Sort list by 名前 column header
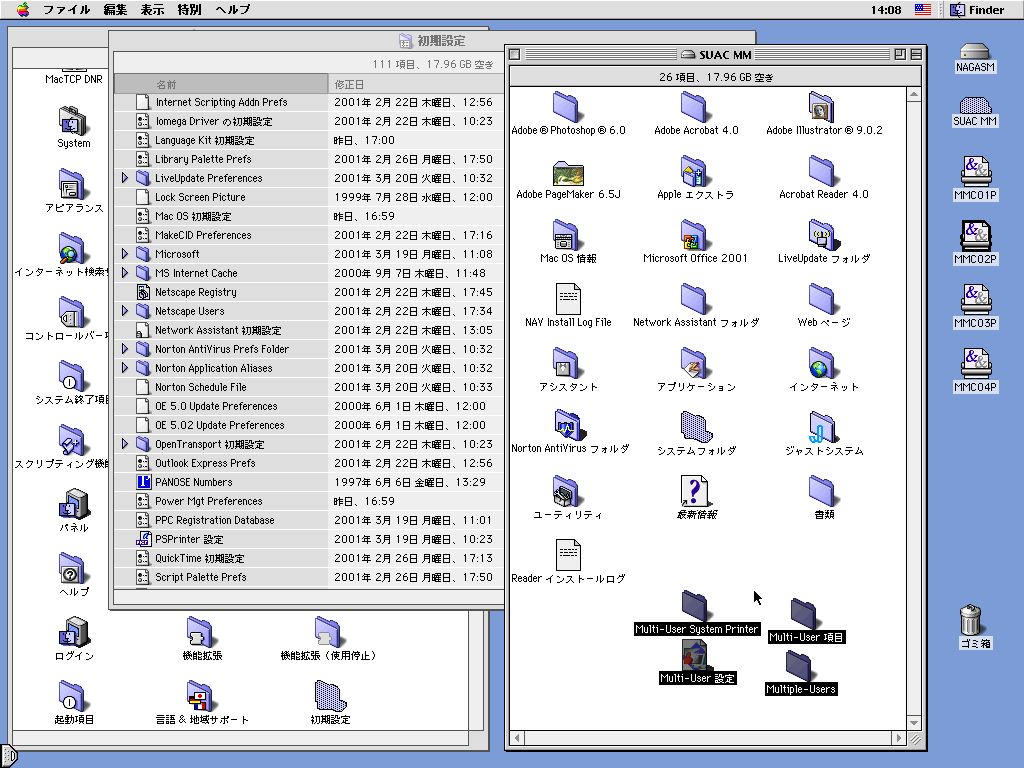The width and height of the screenshot is (1024, 768). click(220, 84)
